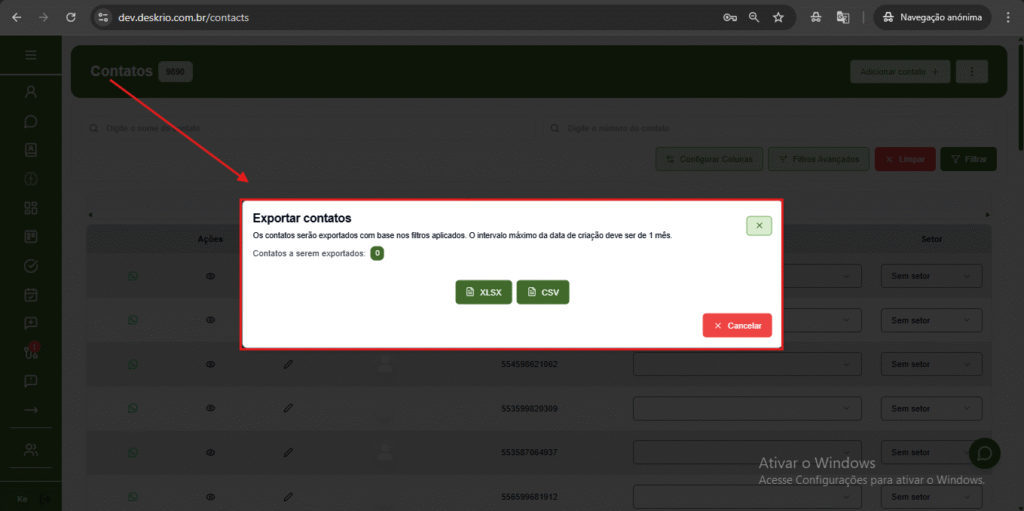This screenshot has height=511, width=1024.
Task: Toggle eye view icon for contact 553599820309
Action: [x=210, y=408]
